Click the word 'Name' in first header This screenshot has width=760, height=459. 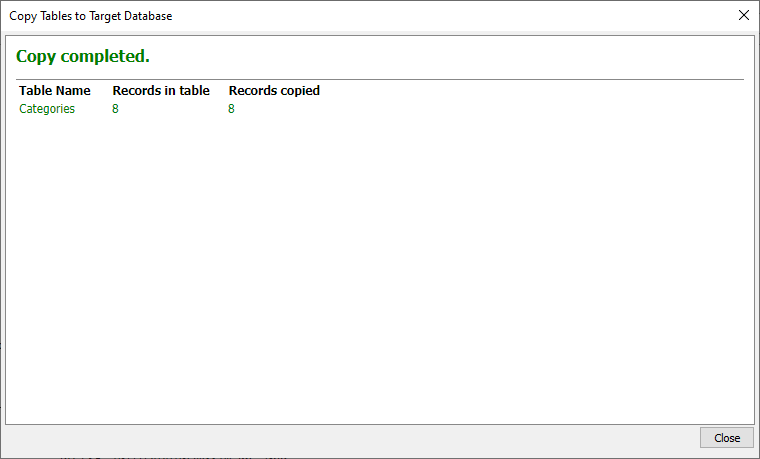click(x=72, y=91)
